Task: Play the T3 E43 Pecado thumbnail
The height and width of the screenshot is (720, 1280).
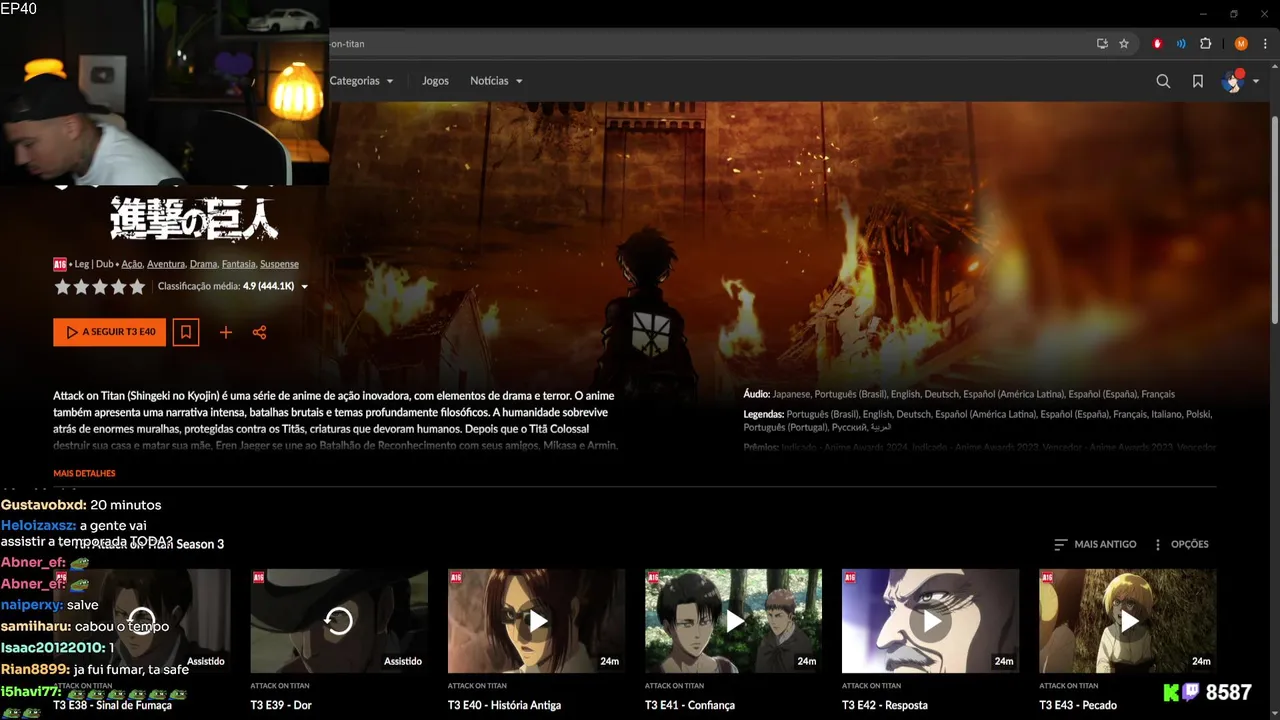Action: pyautogui.click(x=1128, y=621)
